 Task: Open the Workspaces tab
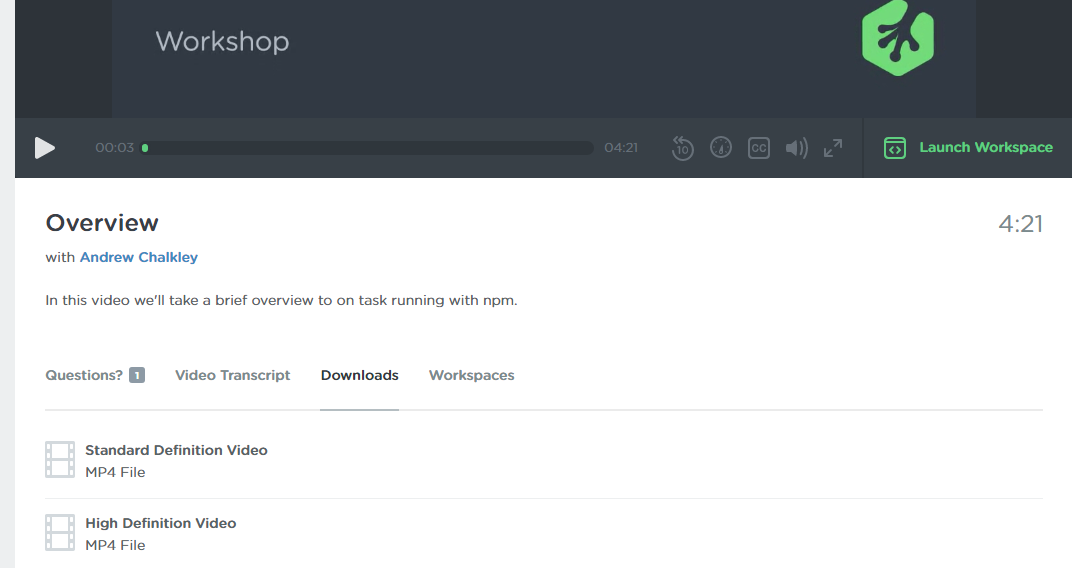coord(471,375)
